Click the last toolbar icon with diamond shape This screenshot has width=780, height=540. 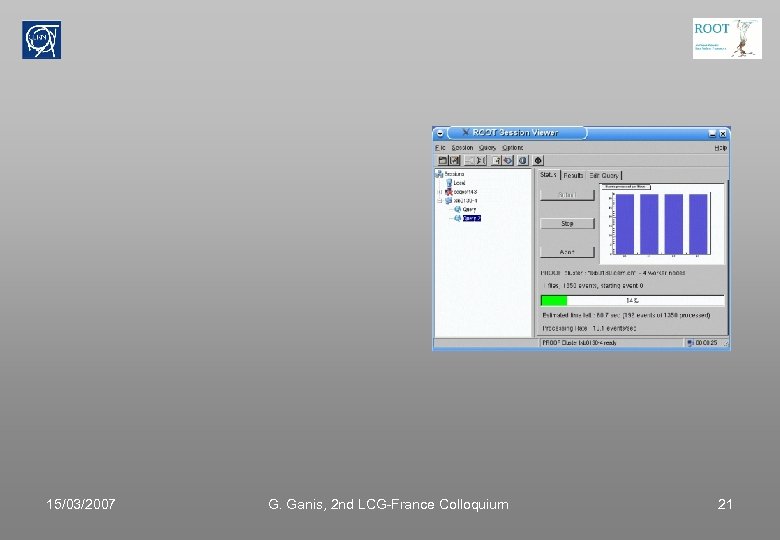(x=538, y=161)
